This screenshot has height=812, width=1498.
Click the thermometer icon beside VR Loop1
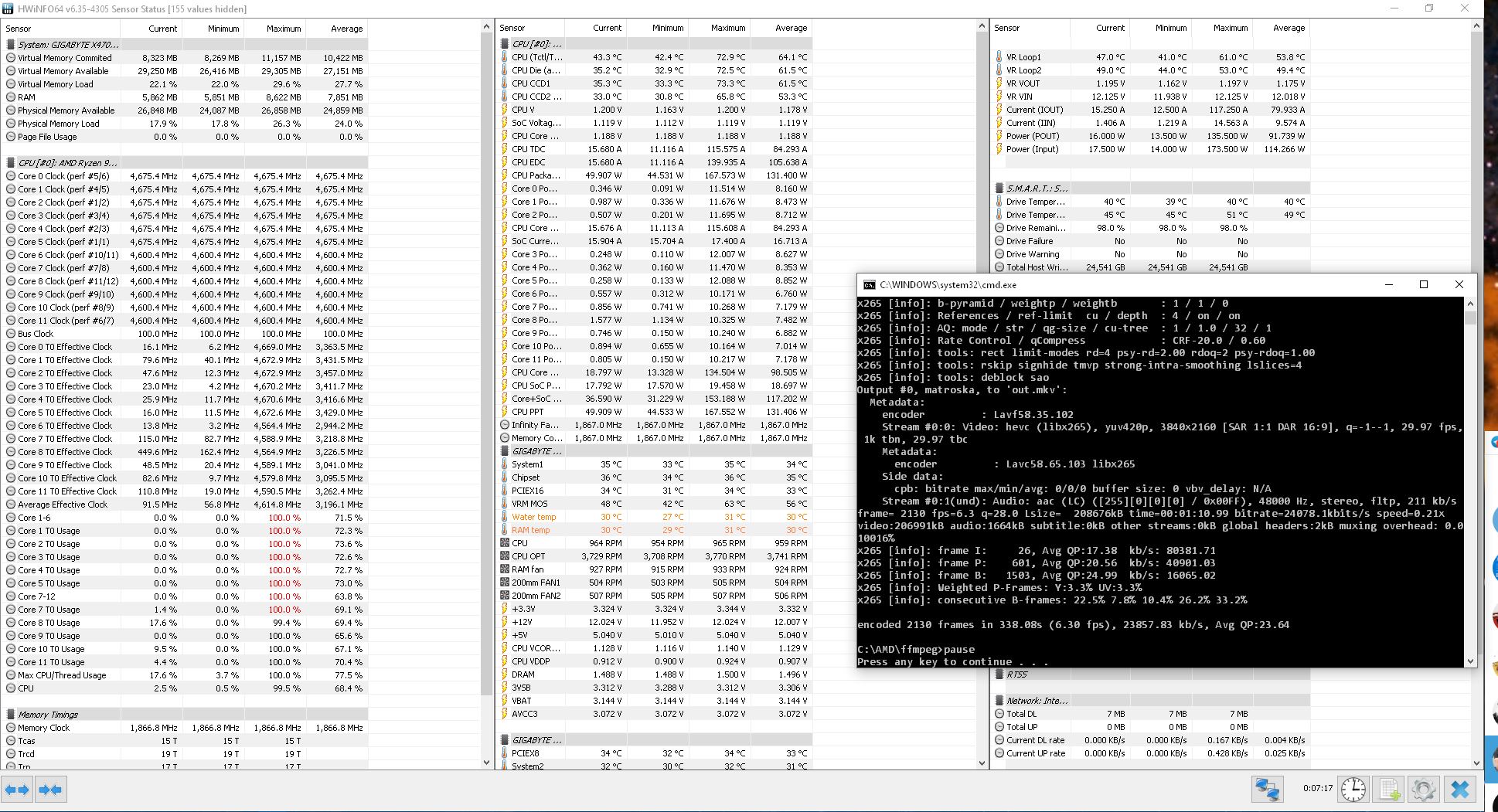click(x=999, y=57)
